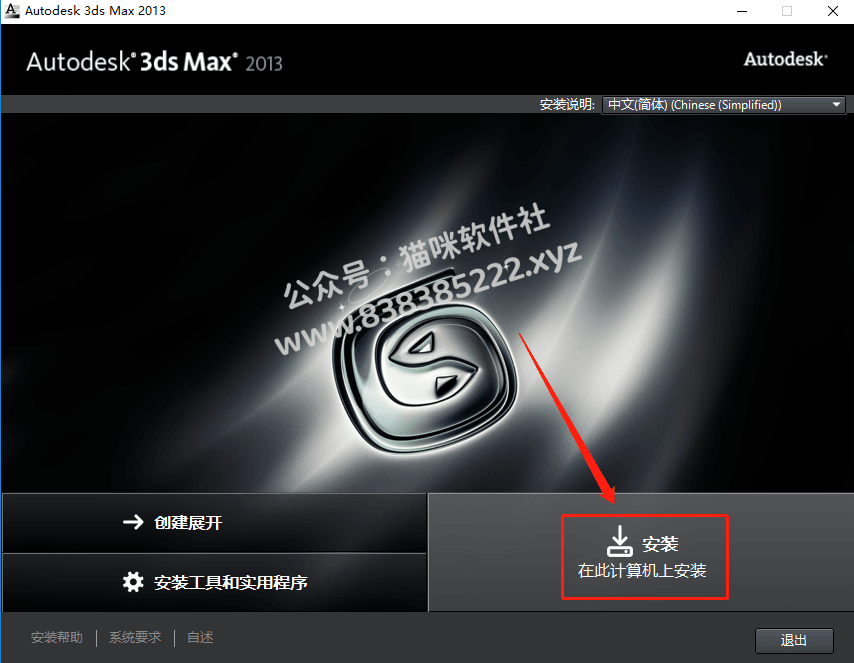Open the 自述 readme link
This screenshot has width=854, height=663.
(x=200, y=637)
